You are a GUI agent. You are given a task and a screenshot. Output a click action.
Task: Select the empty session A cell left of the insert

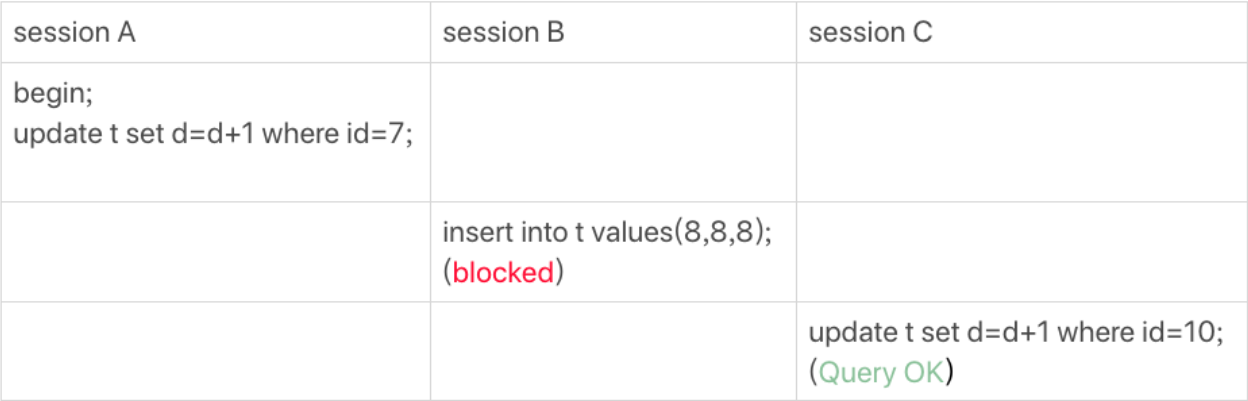215,252
